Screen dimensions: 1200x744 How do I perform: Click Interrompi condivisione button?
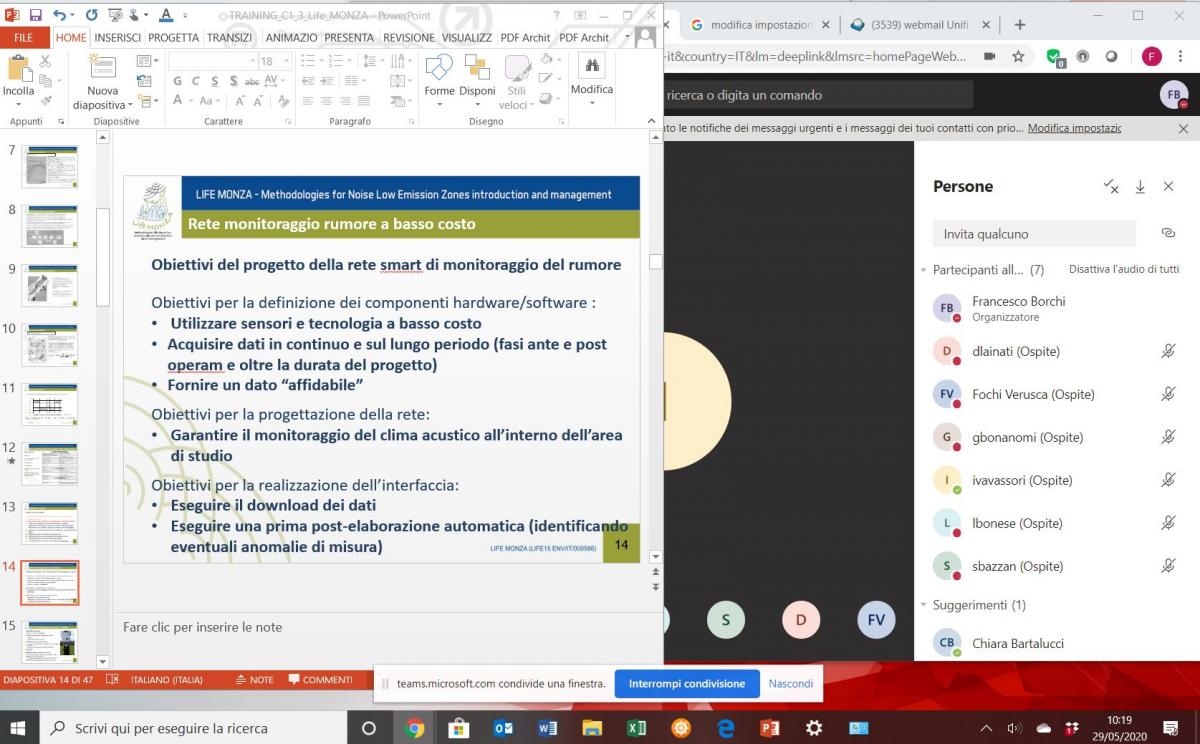click(687, 684)
